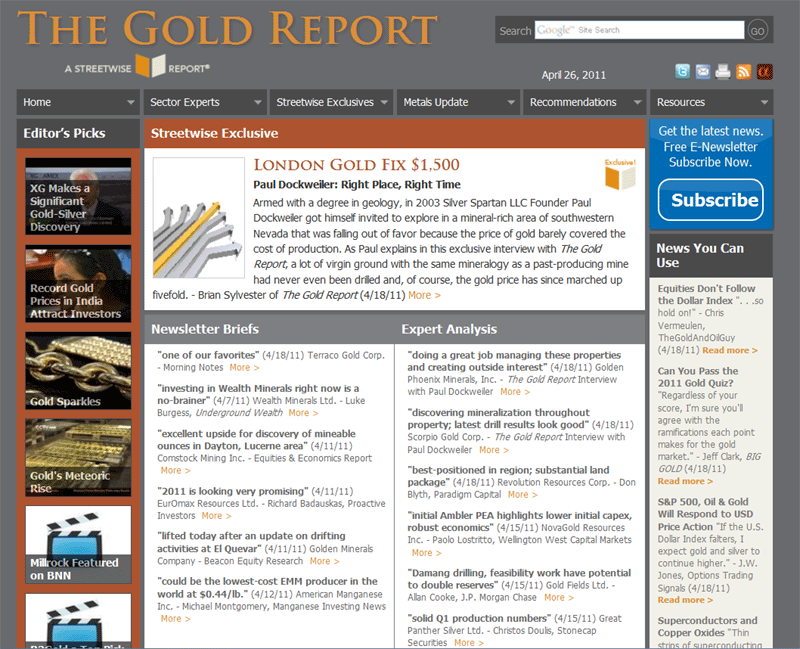
Task: Click More for Comstock Mining brief
Action: [176, 470]
